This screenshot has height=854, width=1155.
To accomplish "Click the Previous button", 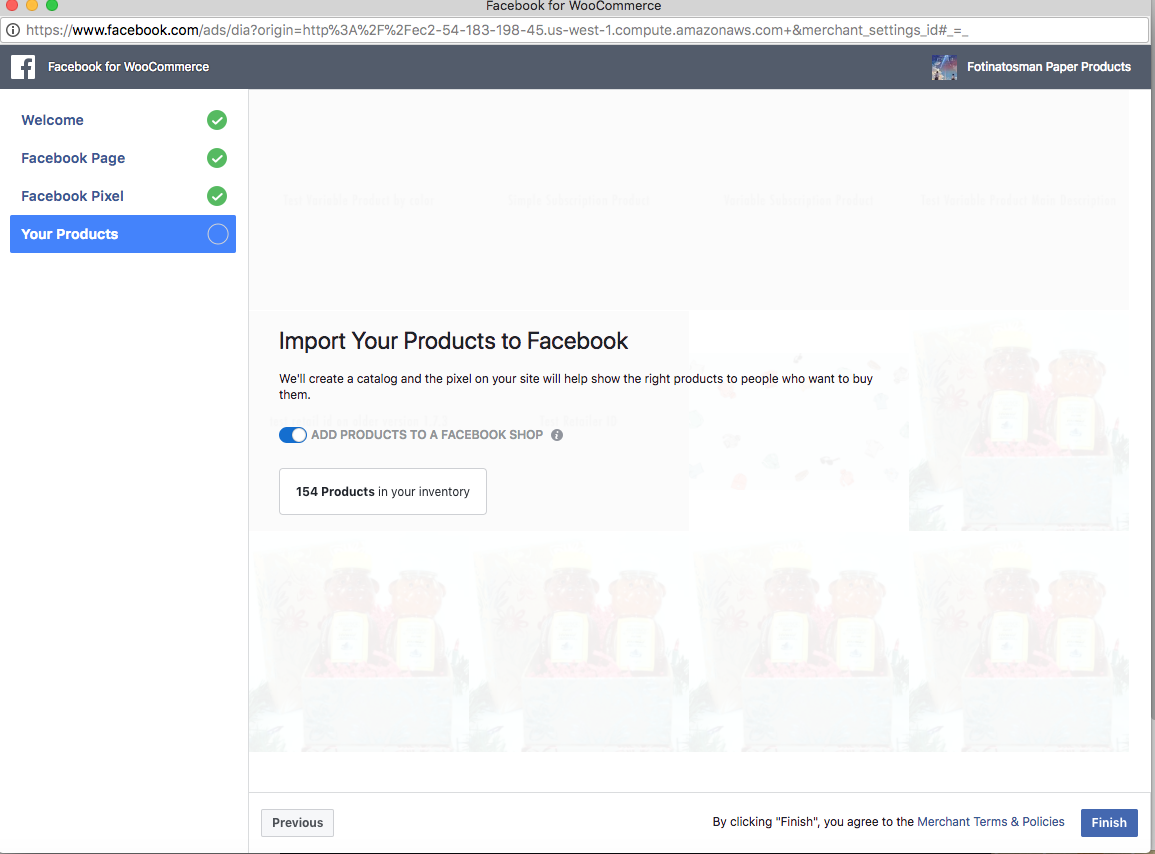I will coord(298,822).
